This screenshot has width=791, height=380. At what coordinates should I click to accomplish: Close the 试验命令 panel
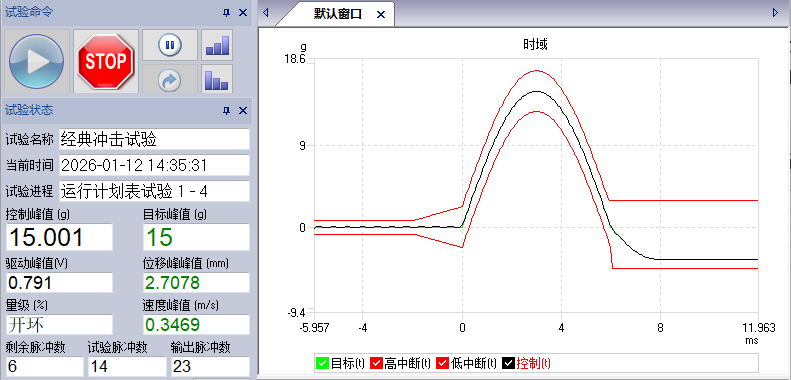[243, 13]
